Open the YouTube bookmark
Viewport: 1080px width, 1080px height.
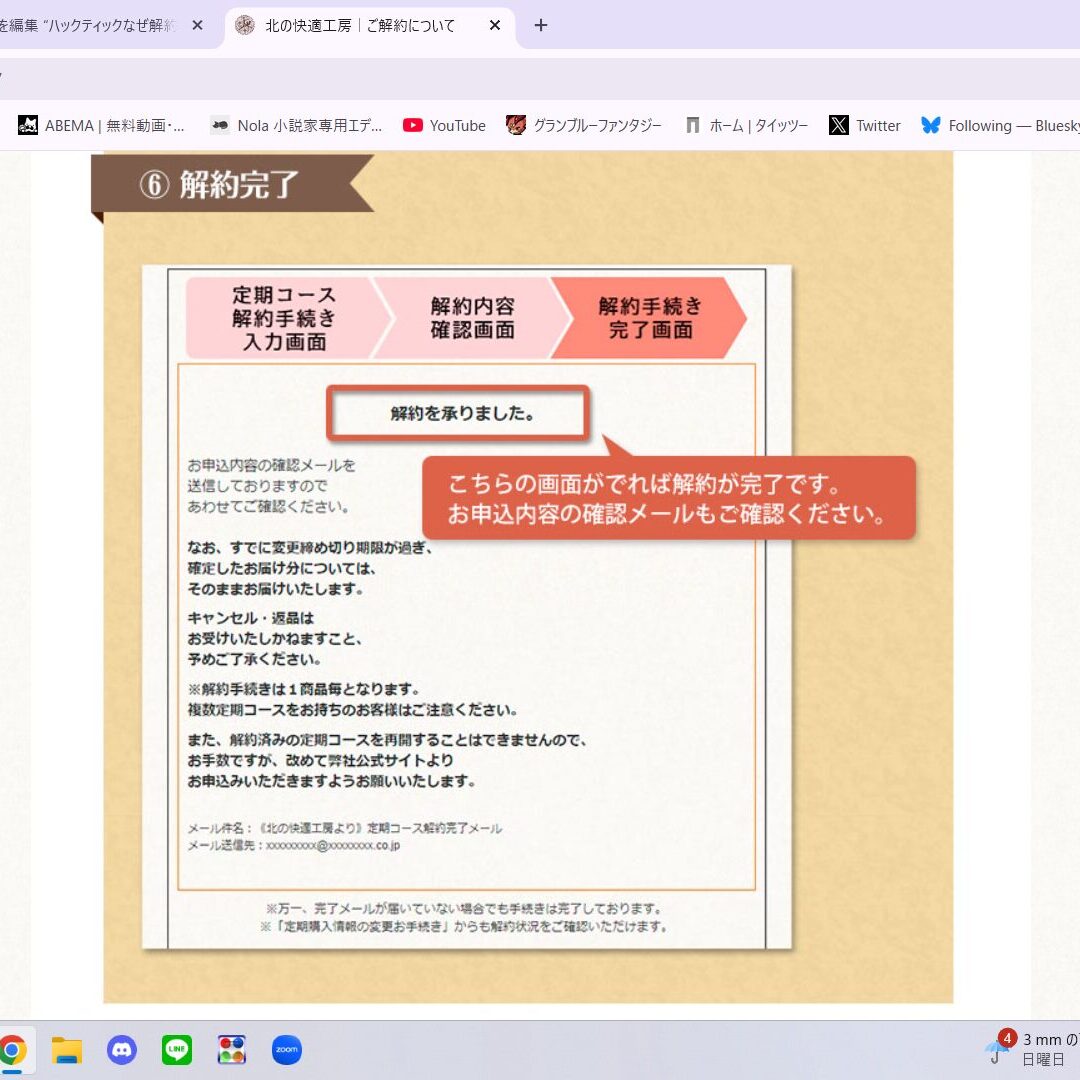[444, 125]
